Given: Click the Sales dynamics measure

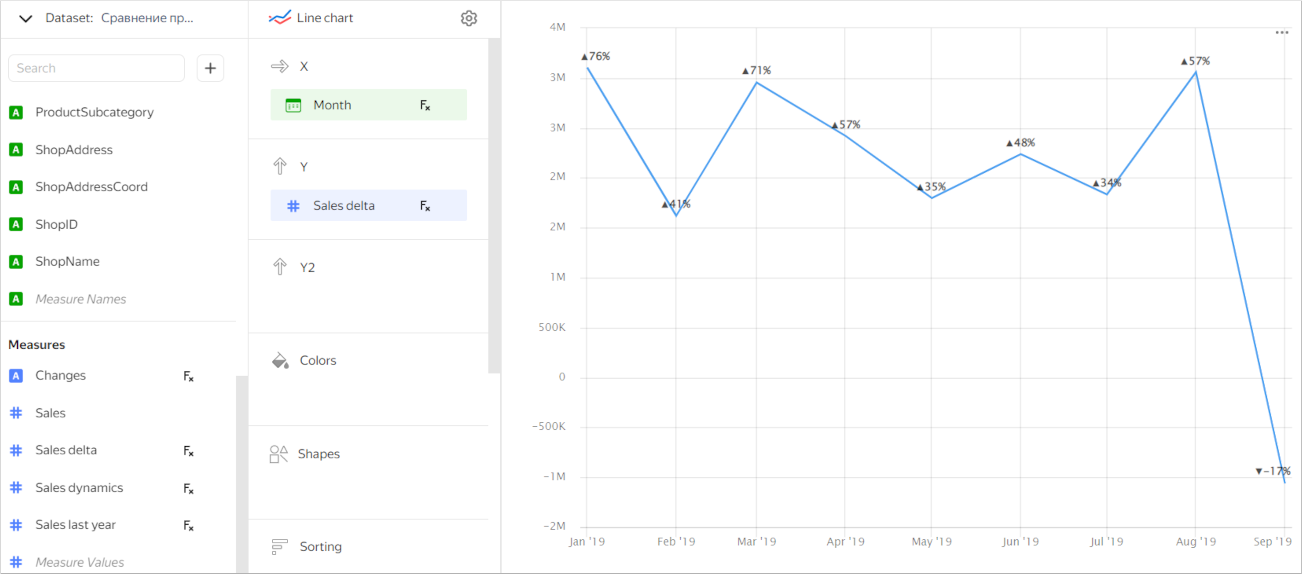Looking at the screenshot, I should coord(79,488).
